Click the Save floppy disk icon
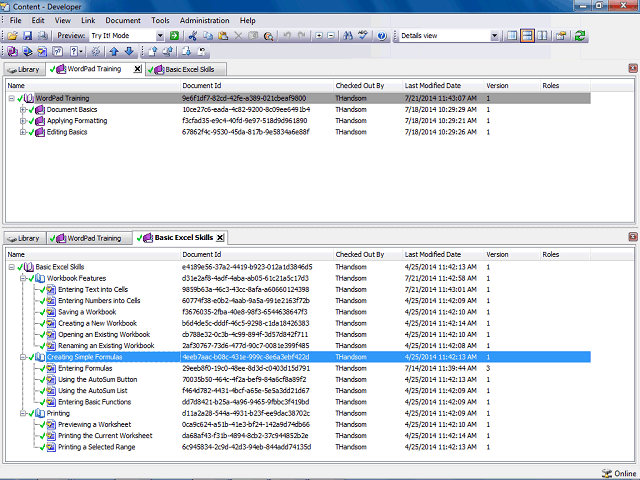 click(x=27, y=36)
